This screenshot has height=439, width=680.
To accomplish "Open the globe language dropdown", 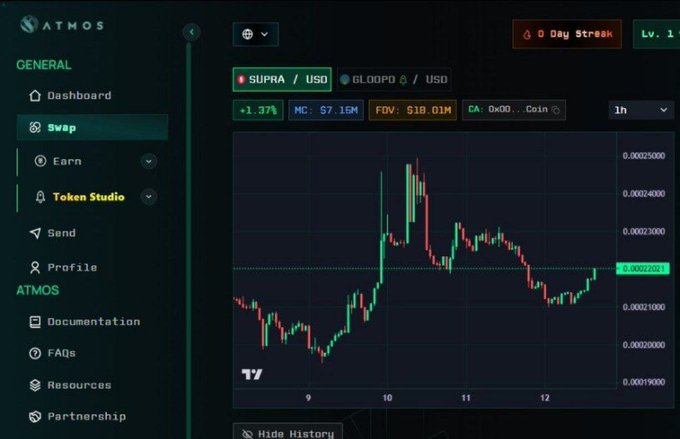I will (255, 34).
